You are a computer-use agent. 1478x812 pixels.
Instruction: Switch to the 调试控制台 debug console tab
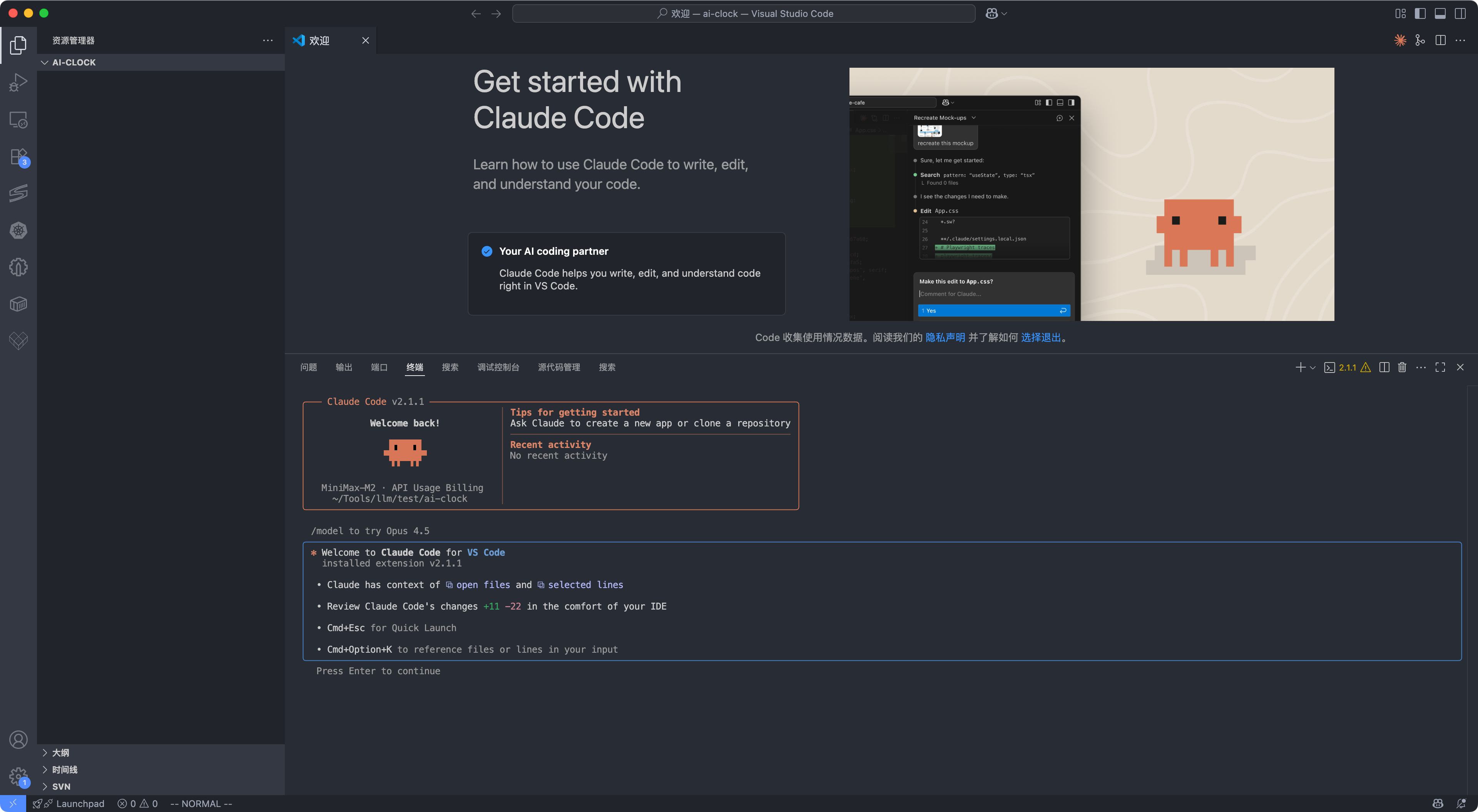[498, 367]
